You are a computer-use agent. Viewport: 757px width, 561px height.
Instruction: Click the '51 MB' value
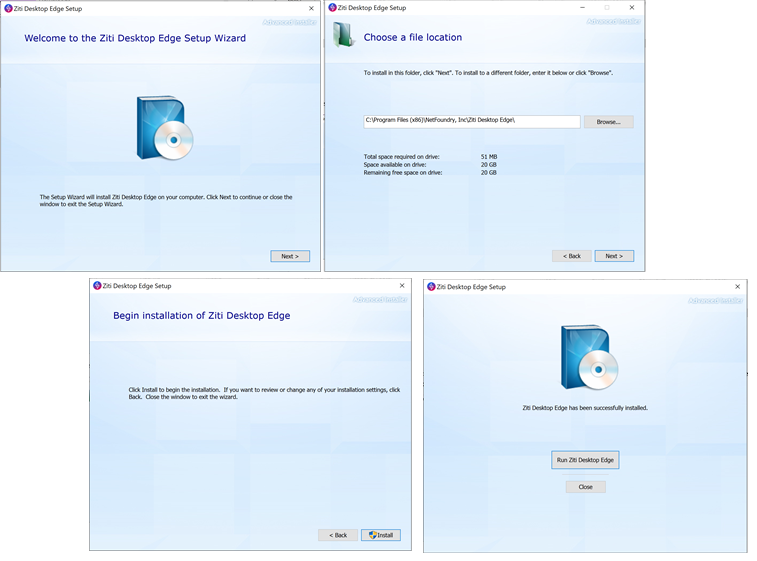click(x=489, y=157)
